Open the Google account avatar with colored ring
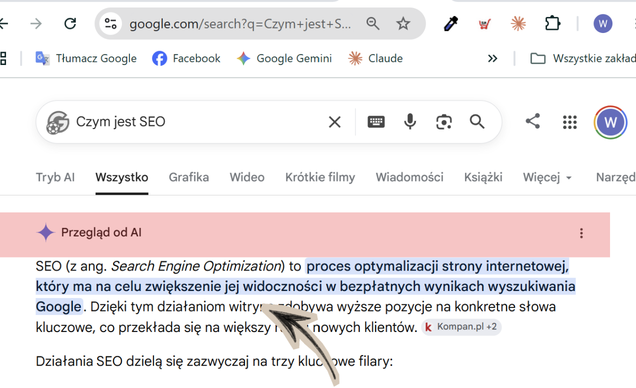The width and height of the screenshot is (636, 388). tap(610, 122)
